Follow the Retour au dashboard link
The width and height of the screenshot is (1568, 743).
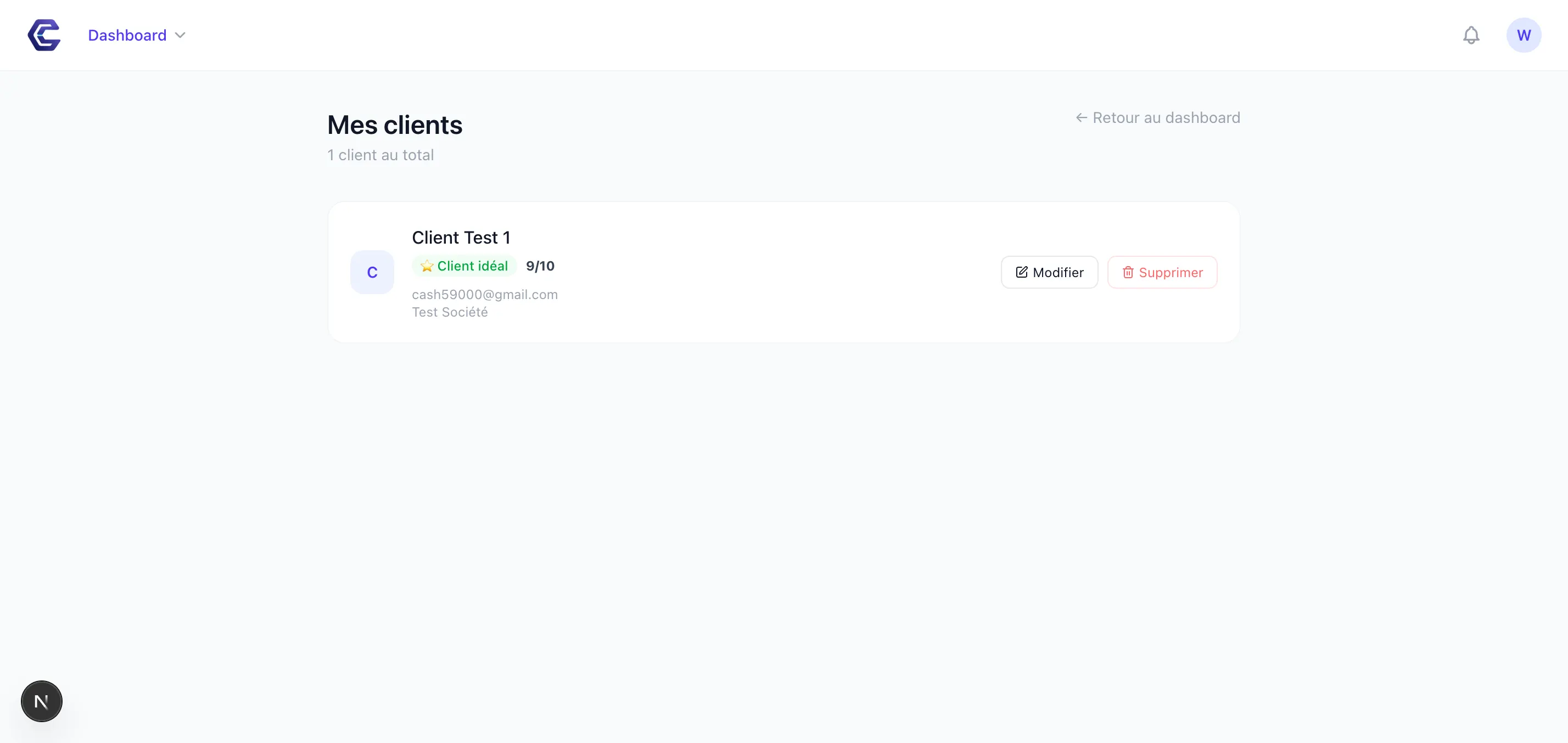pyautogui.click(x=1166, y=117)
